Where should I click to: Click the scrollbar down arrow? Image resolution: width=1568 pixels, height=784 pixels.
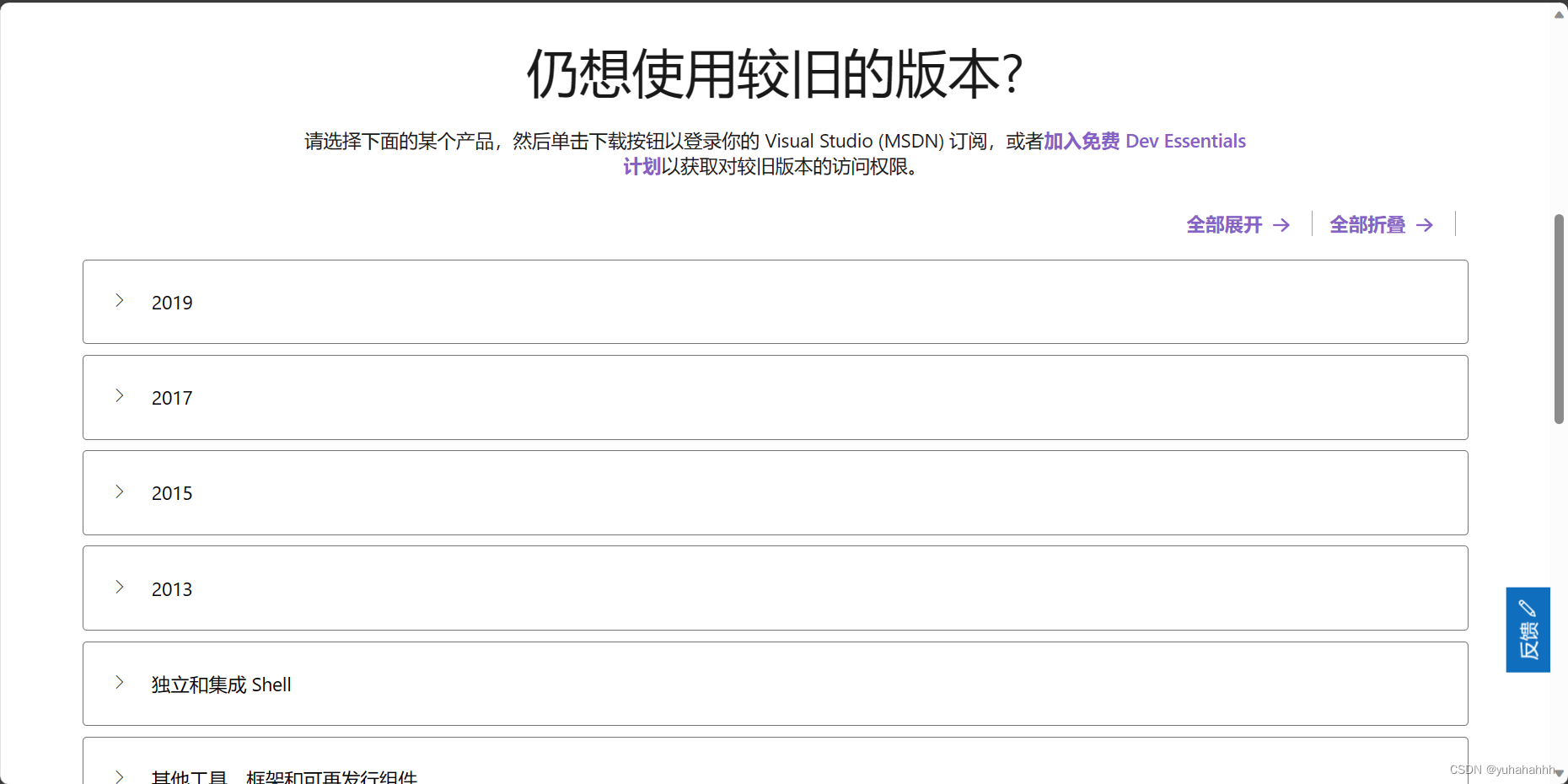click(1559, 773)
